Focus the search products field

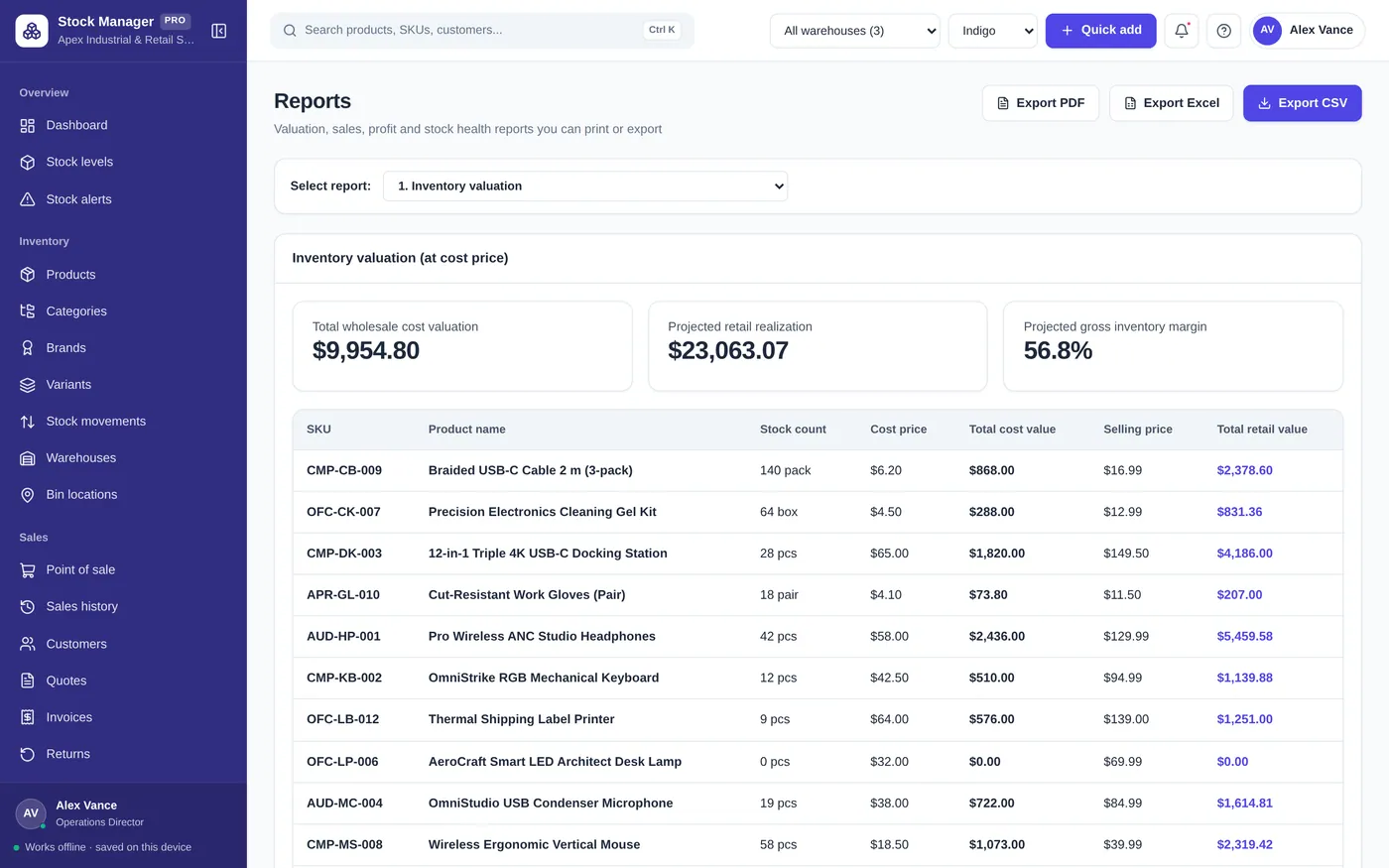482,31
